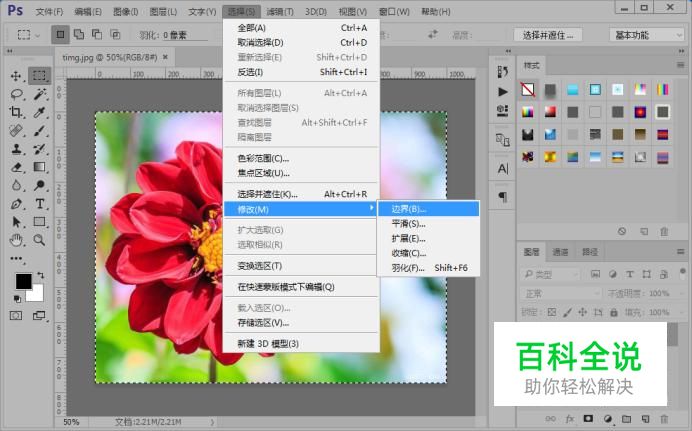Open the Edit Toolbar ellipsis button
This screenshot has width=692, height=431.
tap(16, 259)
